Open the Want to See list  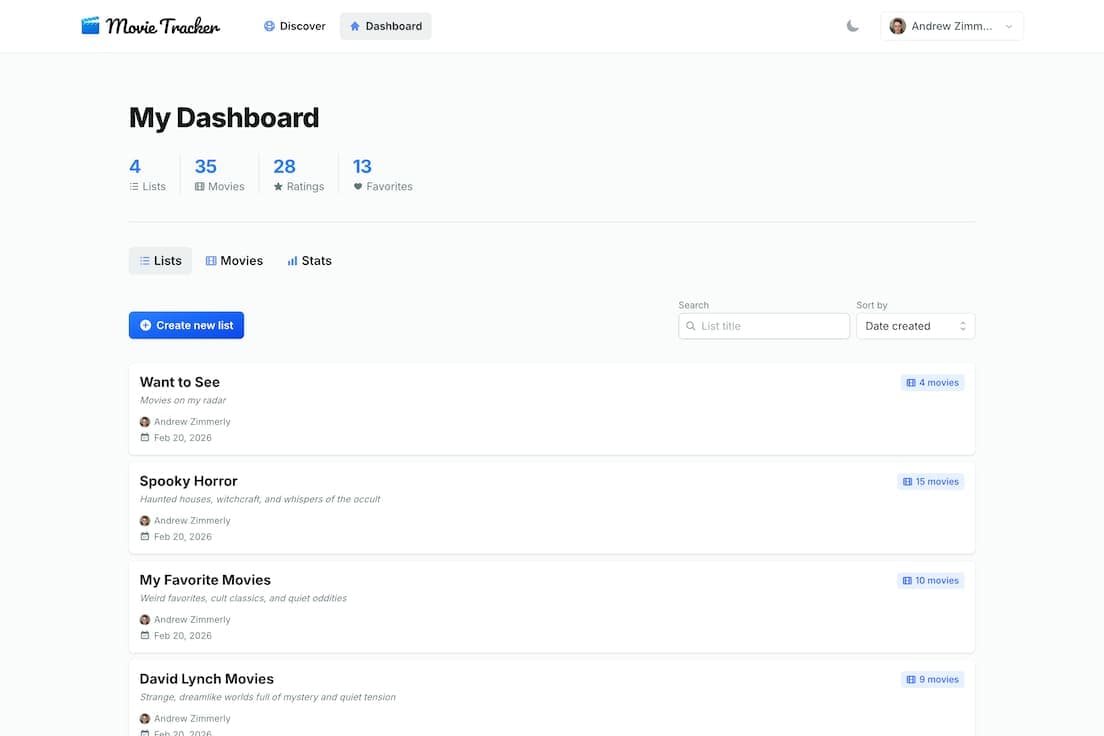[552, 409]
